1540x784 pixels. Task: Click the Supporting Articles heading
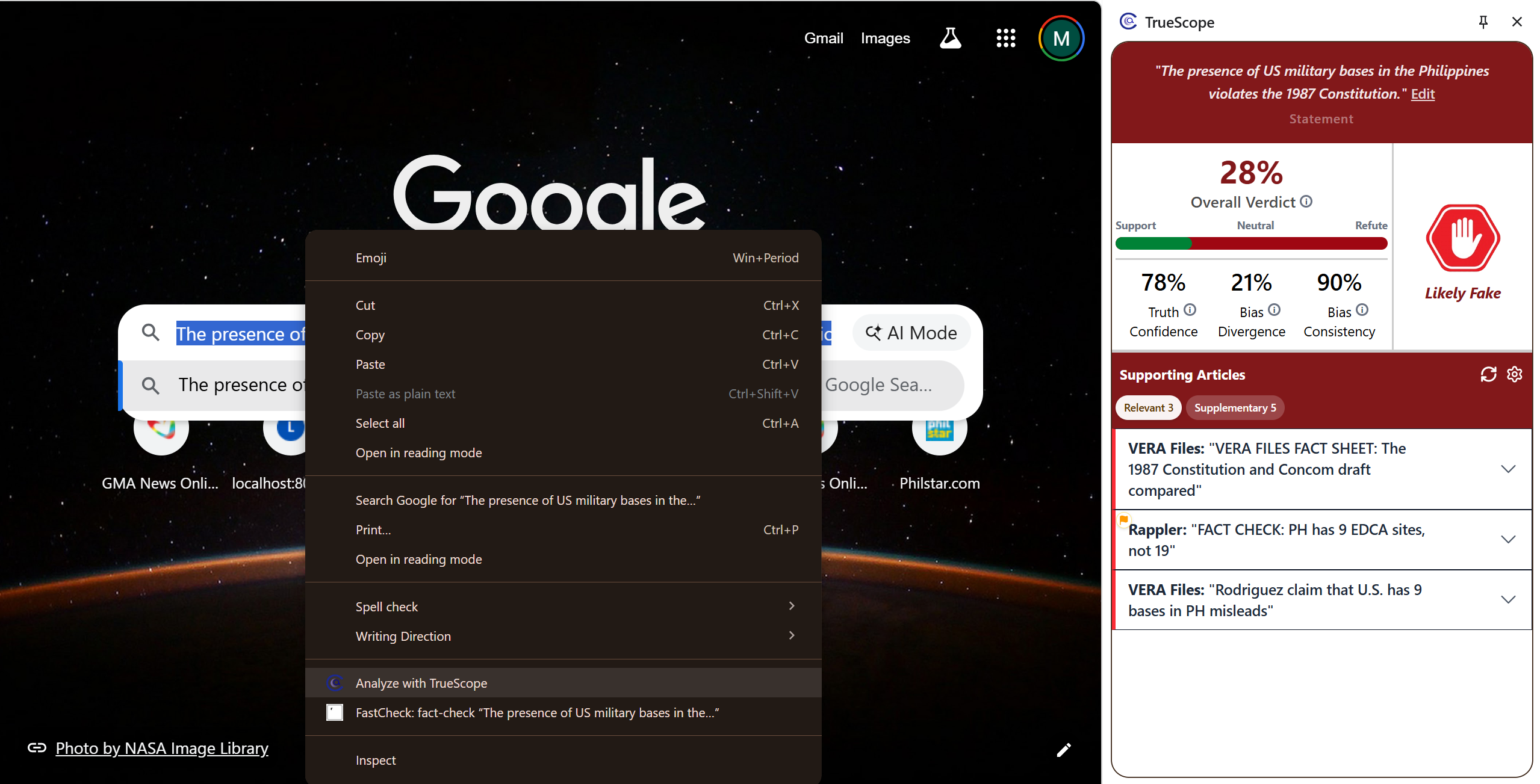[x=1182, y=375]
